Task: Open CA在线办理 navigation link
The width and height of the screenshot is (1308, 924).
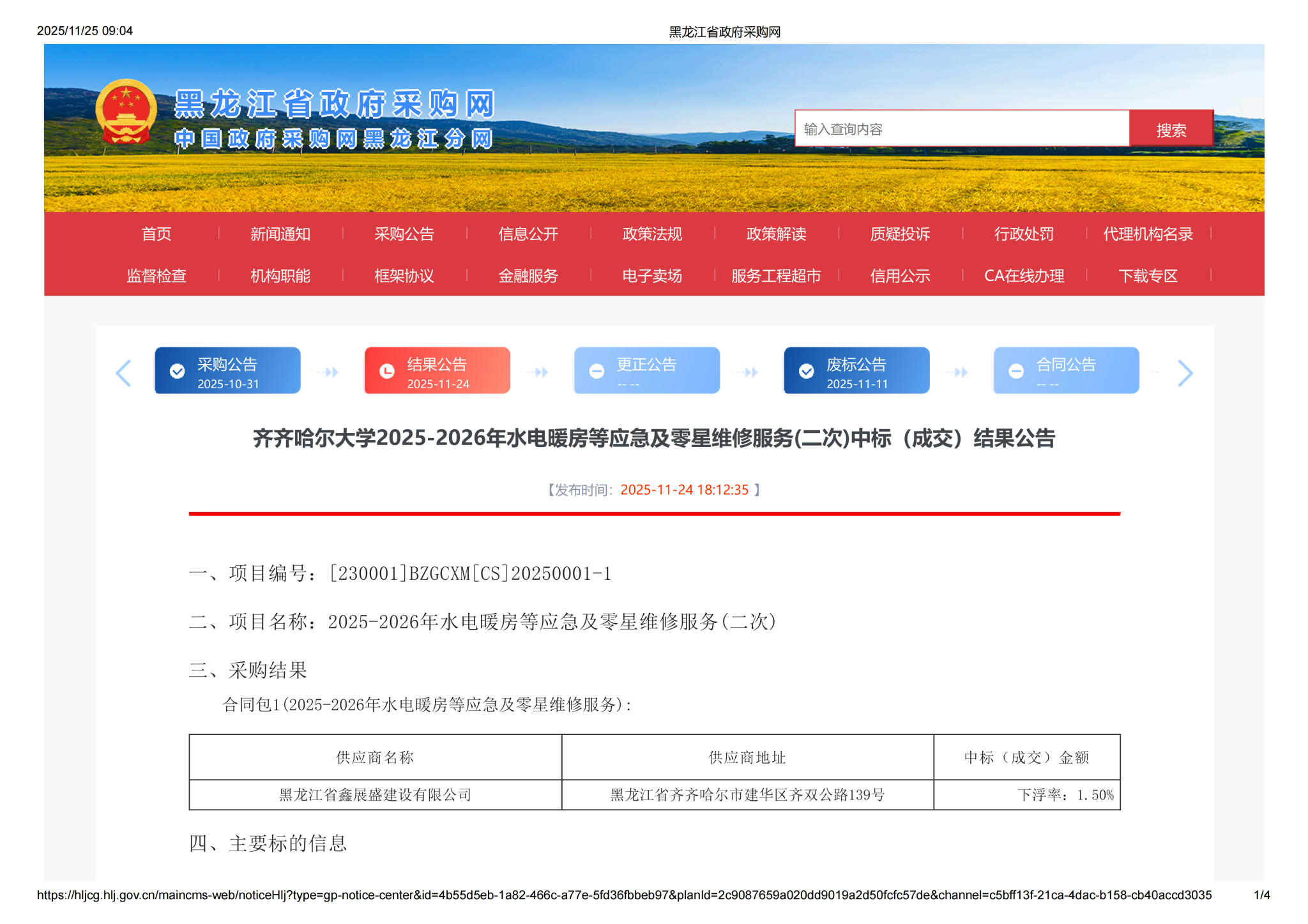Action: [x=1024, y=276]
